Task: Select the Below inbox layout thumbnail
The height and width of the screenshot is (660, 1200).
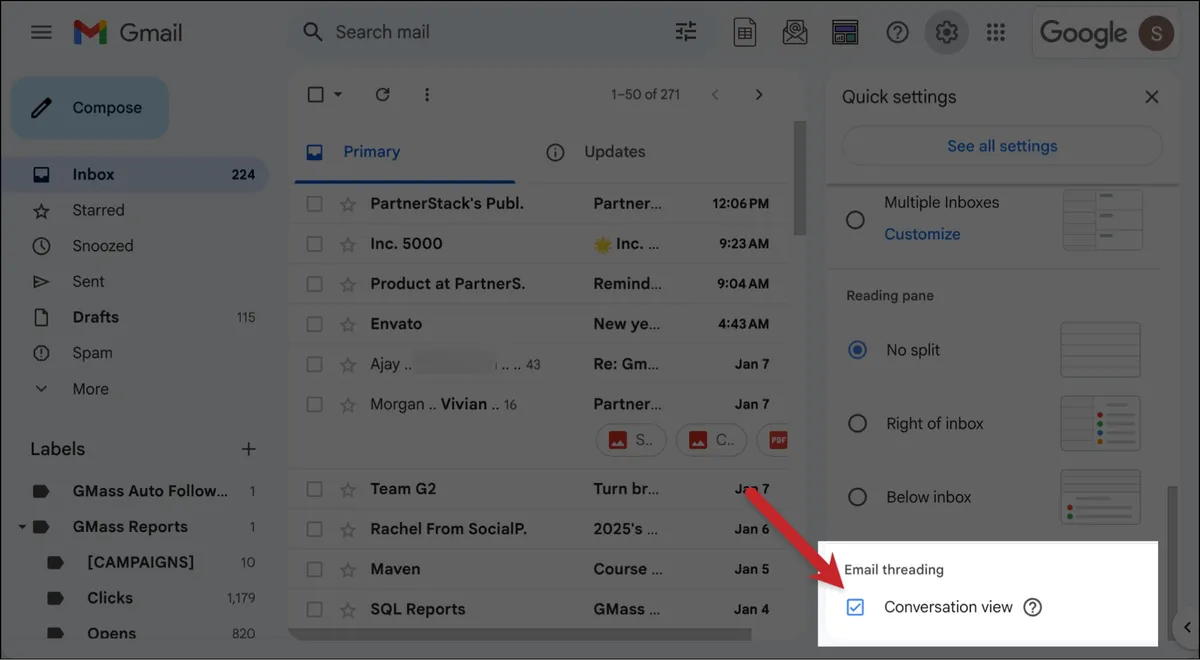Action: [1100, 497]
